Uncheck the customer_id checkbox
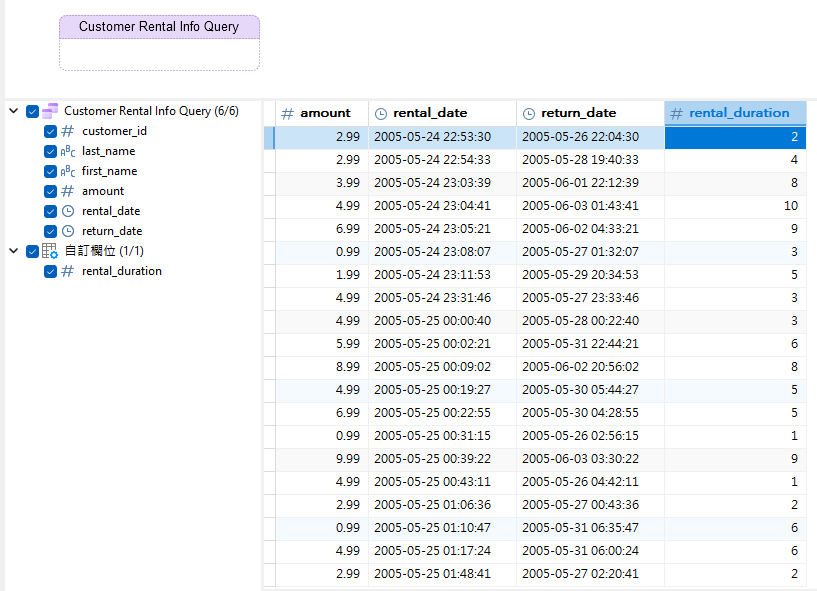Screen dimensions: 817x591 [51, 131]
